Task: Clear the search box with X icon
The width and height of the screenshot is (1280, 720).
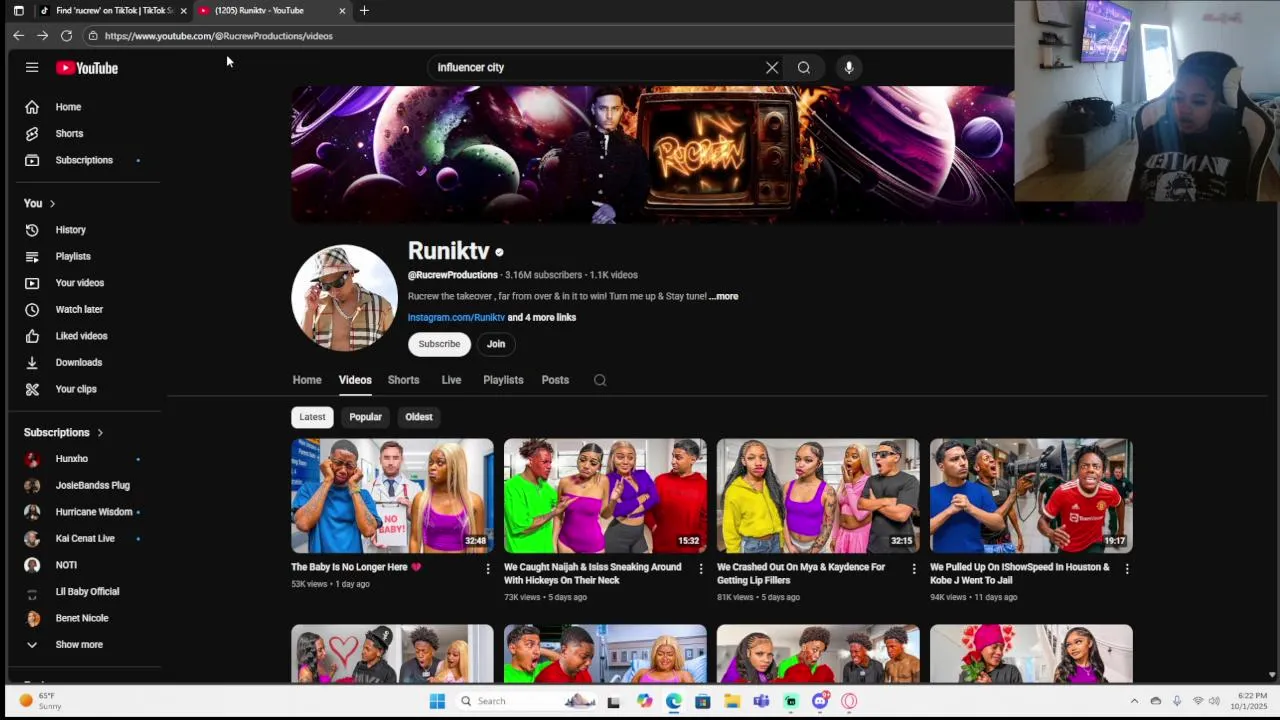Action: pyautogui.click(x=772, y=68)
